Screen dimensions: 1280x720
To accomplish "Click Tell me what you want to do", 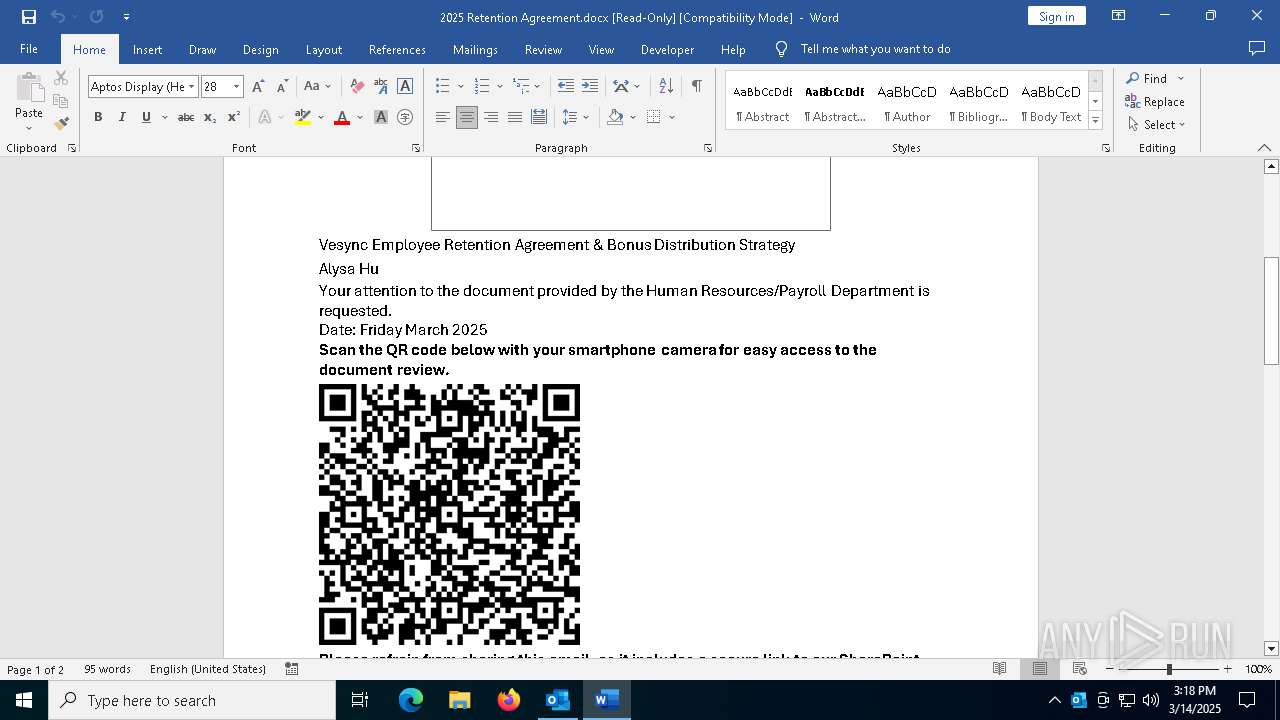I will [x=875, y=49].
